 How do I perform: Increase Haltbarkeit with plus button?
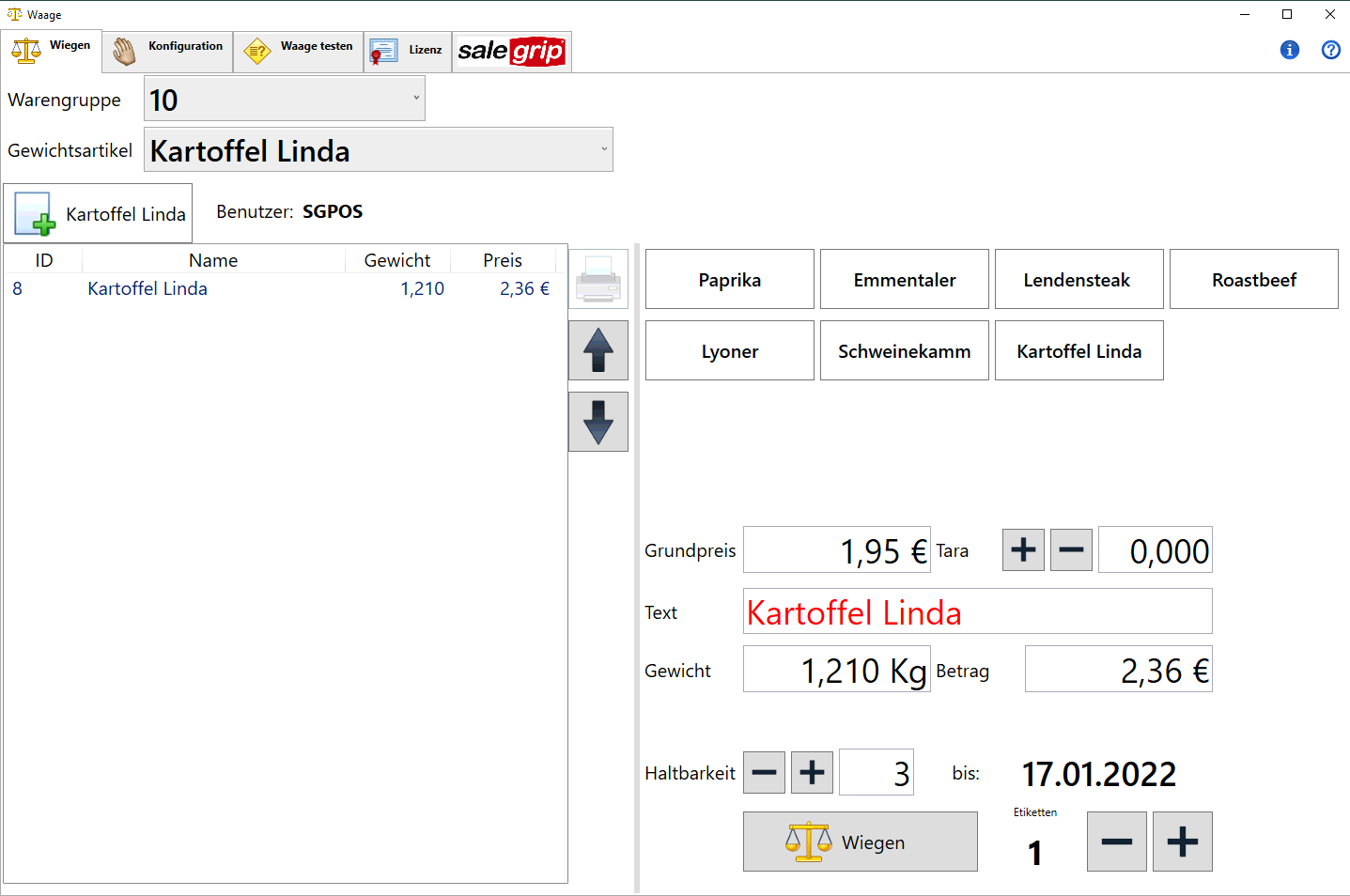[812, 772]
